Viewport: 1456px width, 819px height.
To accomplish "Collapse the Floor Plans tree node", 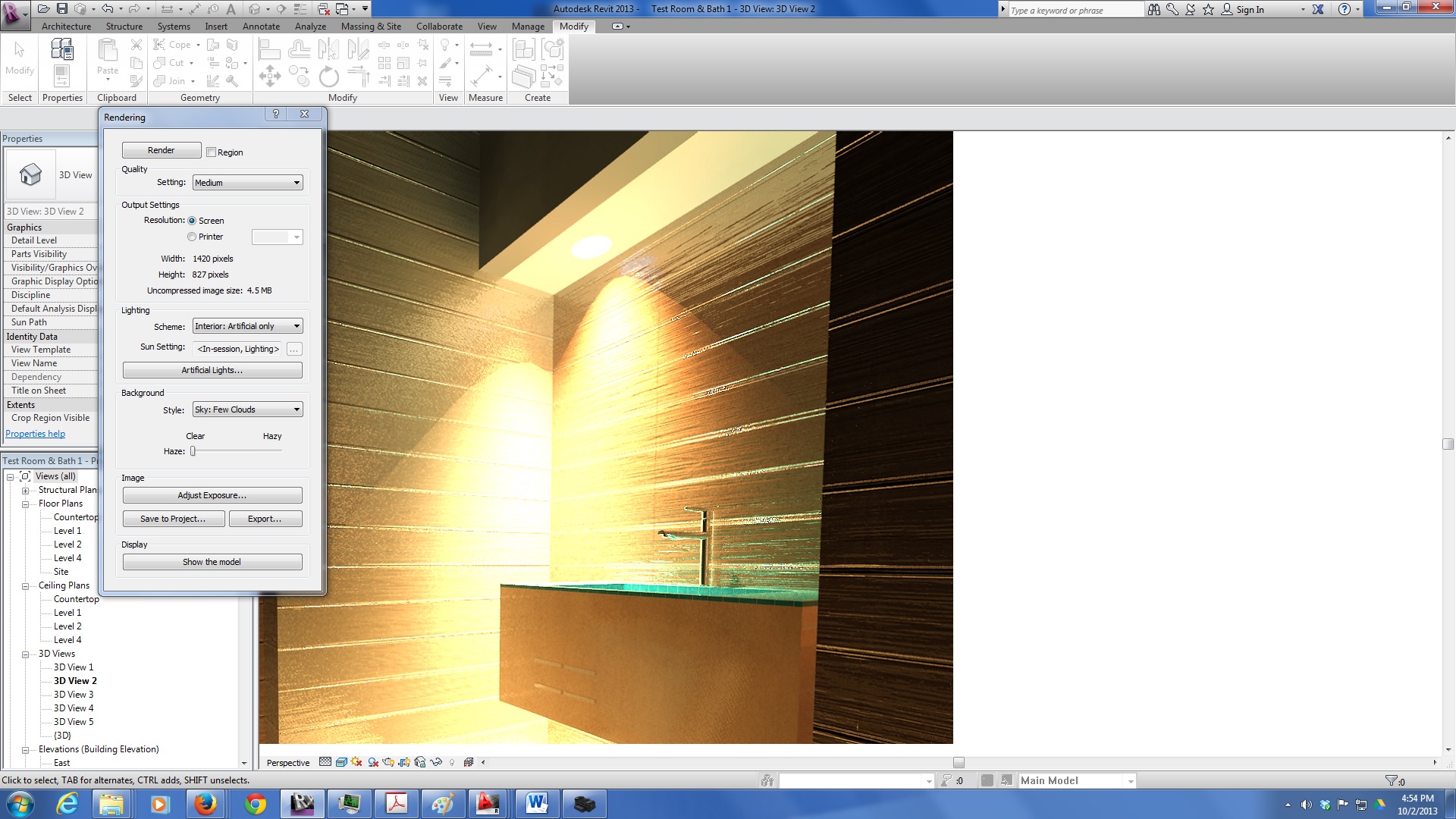I will pos(25,504).
